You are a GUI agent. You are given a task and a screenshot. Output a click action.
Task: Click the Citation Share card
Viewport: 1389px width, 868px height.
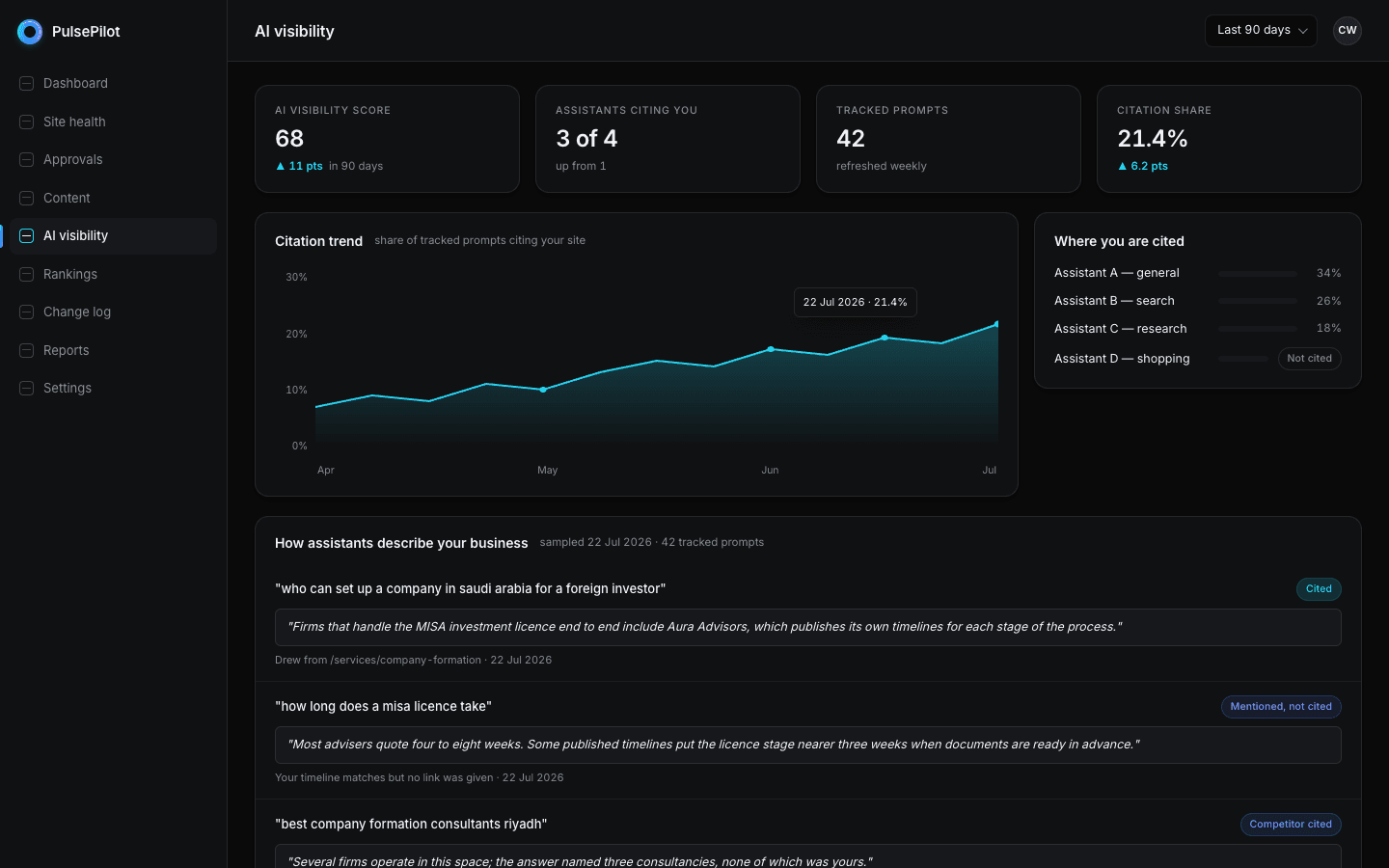click(1229, 139)
